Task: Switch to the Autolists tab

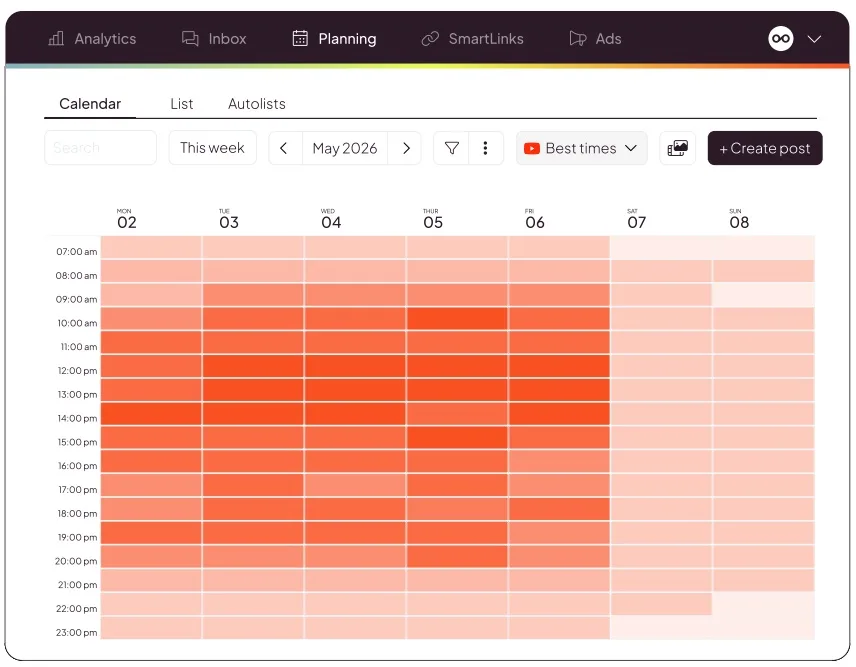Action: pos(257,104)
